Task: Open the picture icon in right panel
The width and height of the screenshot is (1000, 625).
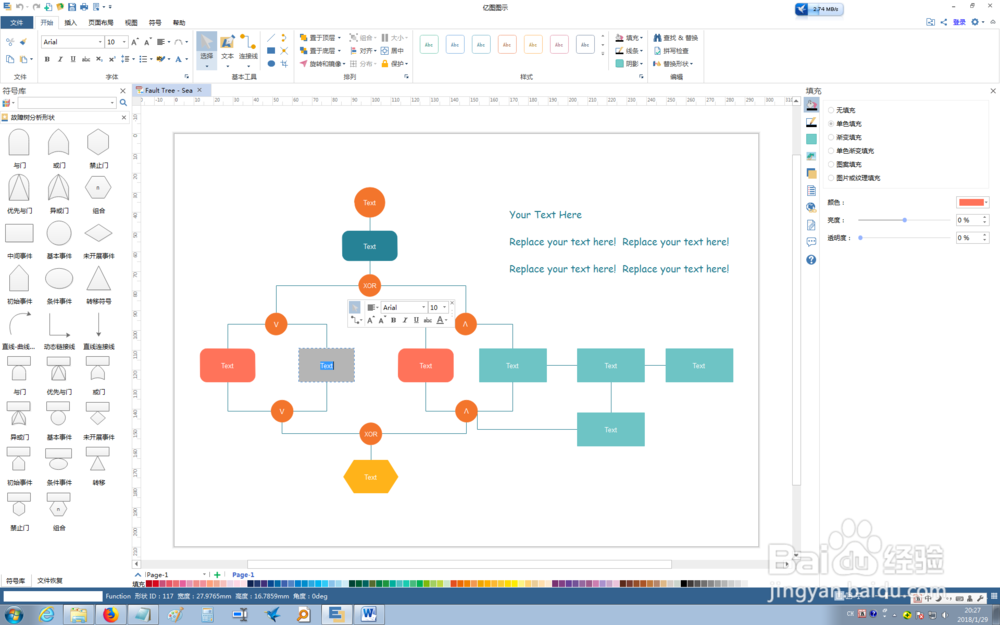Action: click(x=811, y=156)
